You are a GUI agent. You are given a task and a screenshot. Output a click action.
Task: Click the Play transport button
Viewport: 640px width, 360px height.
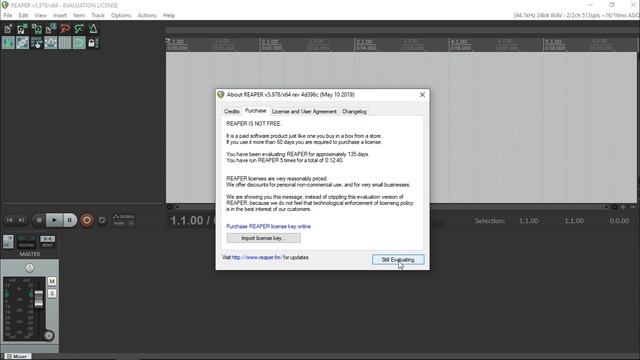pos(54,220)
